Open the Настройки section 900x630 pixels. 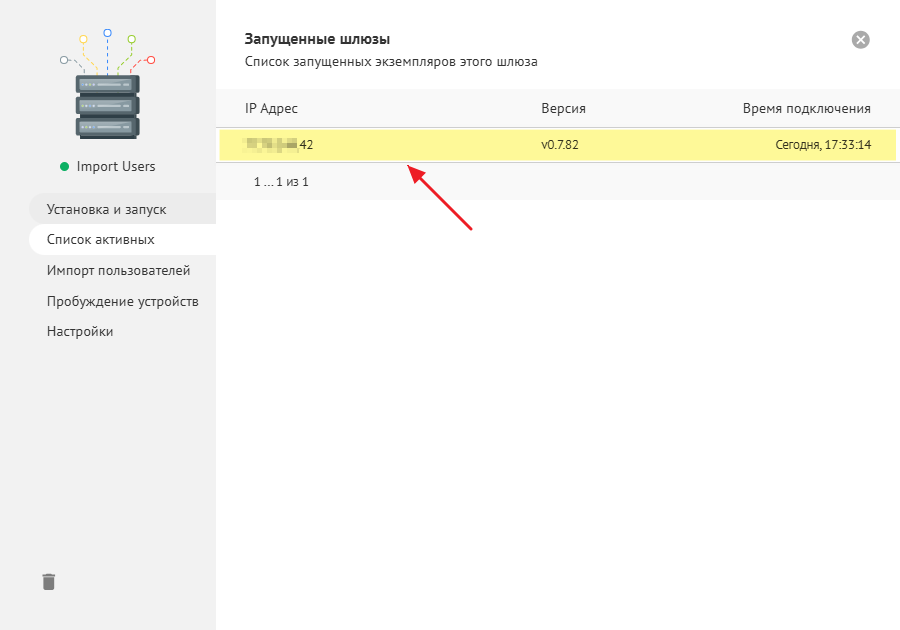[x=80, y=332]
